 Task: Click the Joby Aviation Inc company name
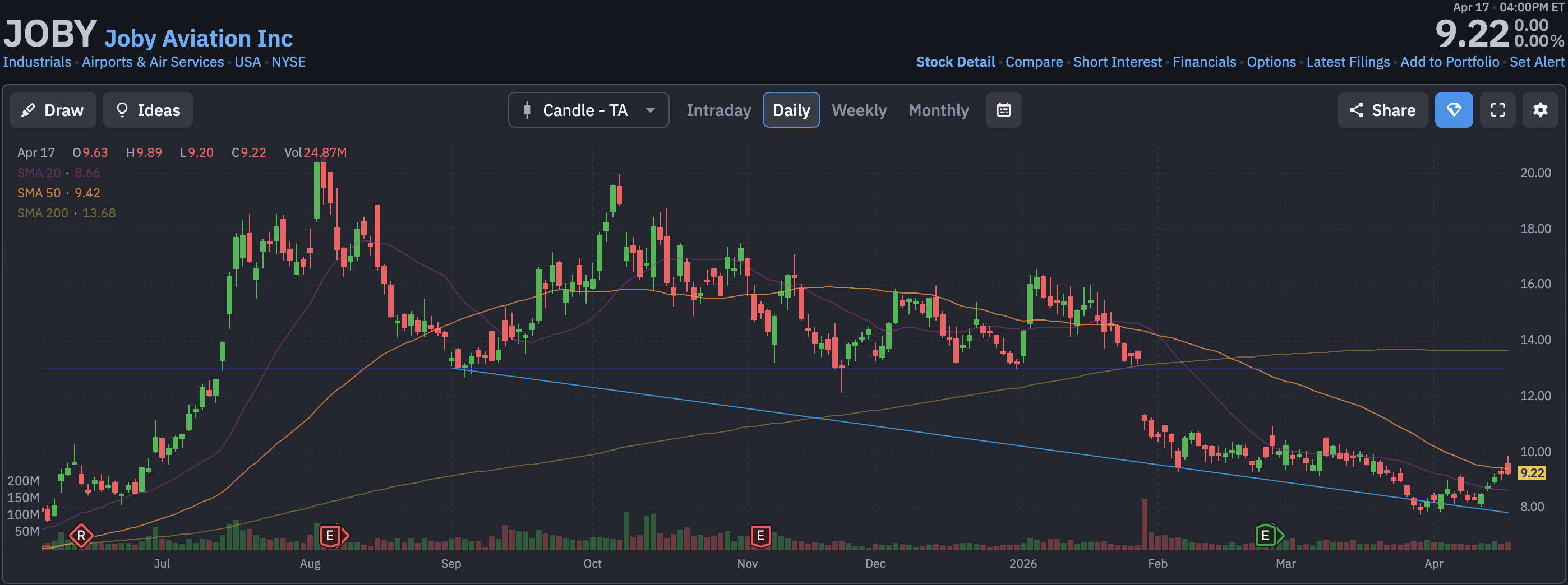click(199, 38)
